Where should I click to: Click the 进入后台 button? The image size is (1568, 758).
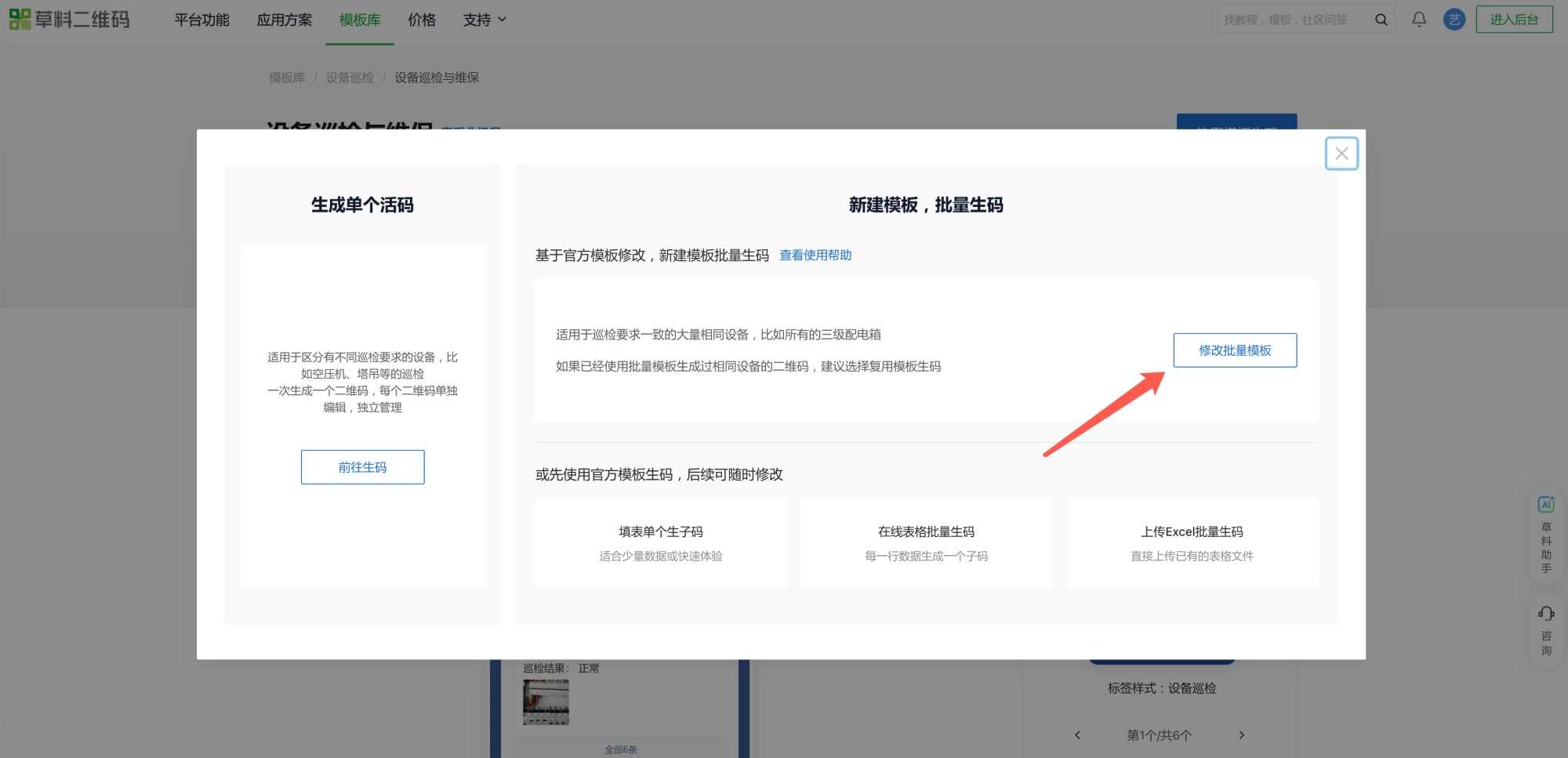1514,20
